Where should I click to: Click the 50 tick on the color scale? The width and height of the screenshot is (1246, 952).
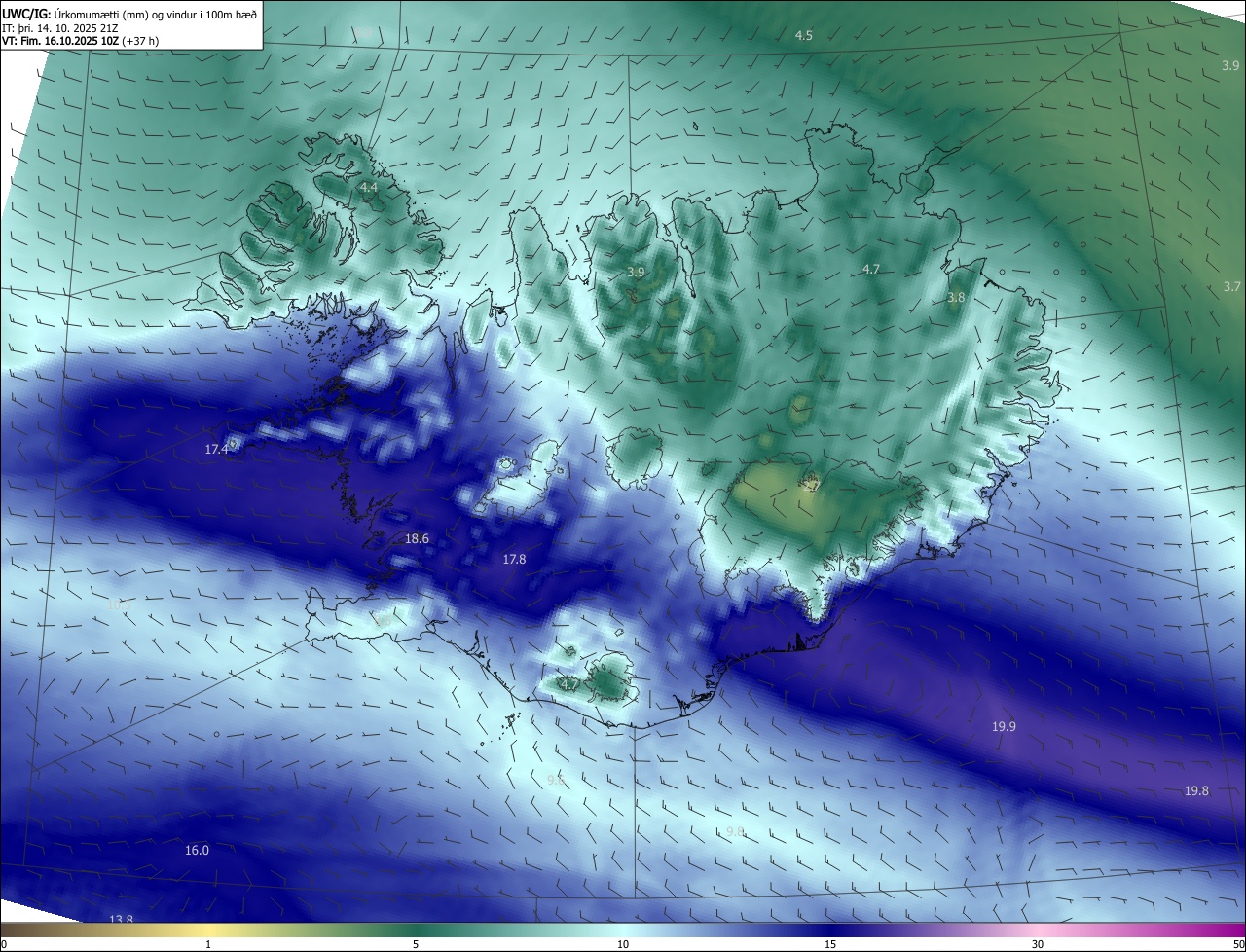pyautogui.click(x=1237, y=944)
